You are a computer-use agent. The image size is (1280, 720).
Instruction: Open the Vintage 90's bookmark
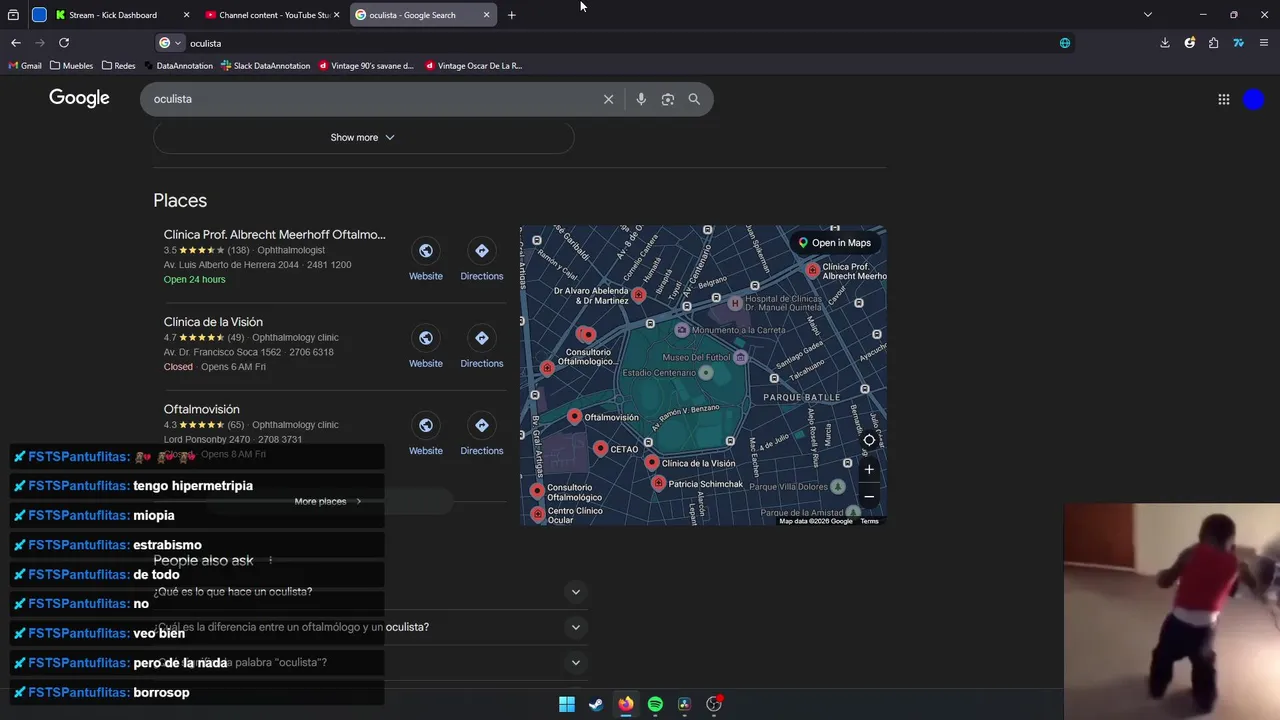coord(365,66)
